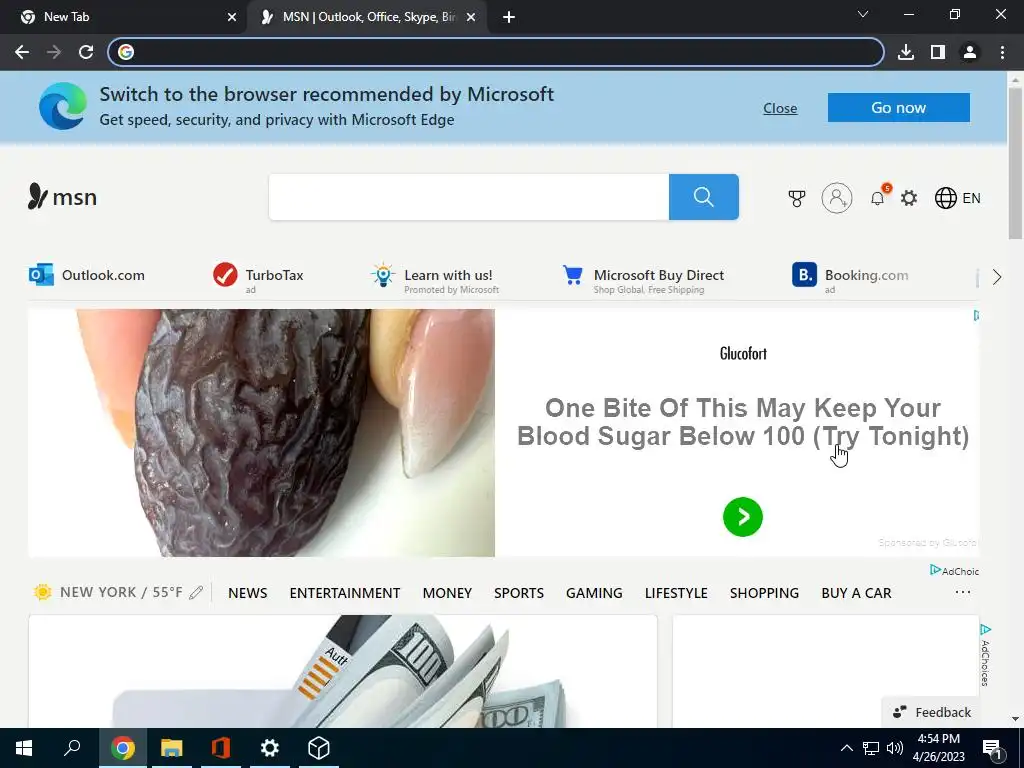The image size is (1024, 768).
Task: Open the Outlook.com shortcut
Action: (x=87, y=275)
